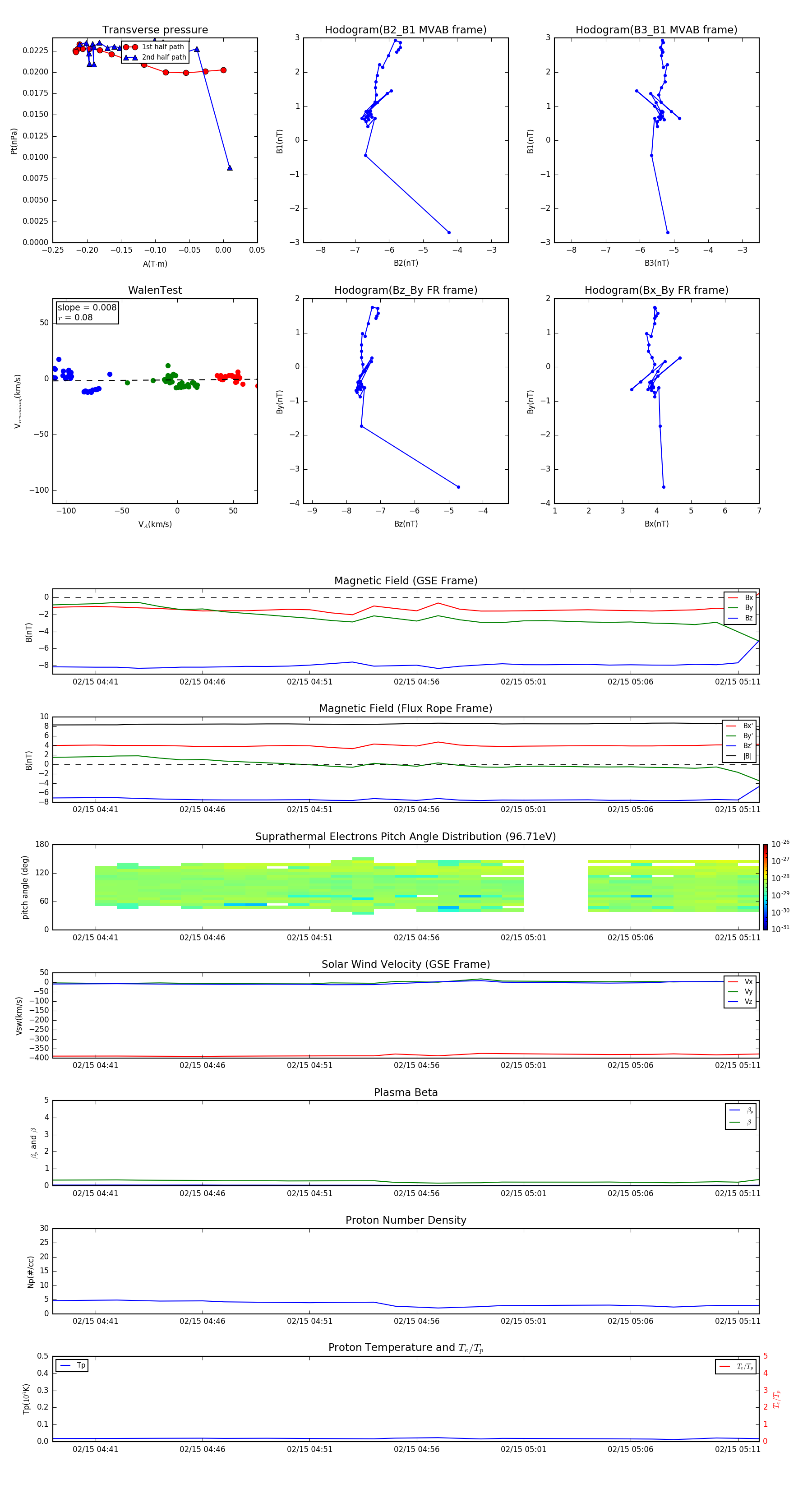Screen dimensions: 812x1489
Task: Click the 'Transverse pressure' plot title
Action: pos(155,30)
